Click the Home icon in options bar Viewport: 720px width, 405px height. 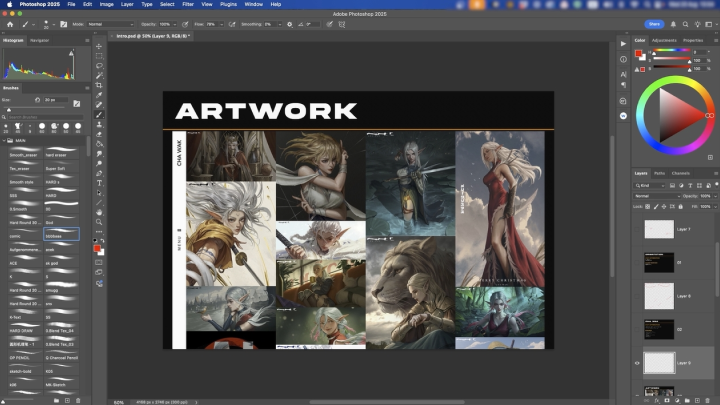click(x=10, y=24)
